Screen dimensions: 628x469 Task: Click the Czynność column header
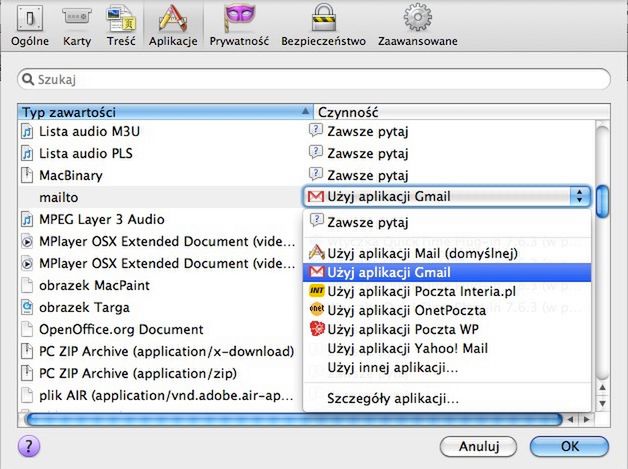click(461, 112)
